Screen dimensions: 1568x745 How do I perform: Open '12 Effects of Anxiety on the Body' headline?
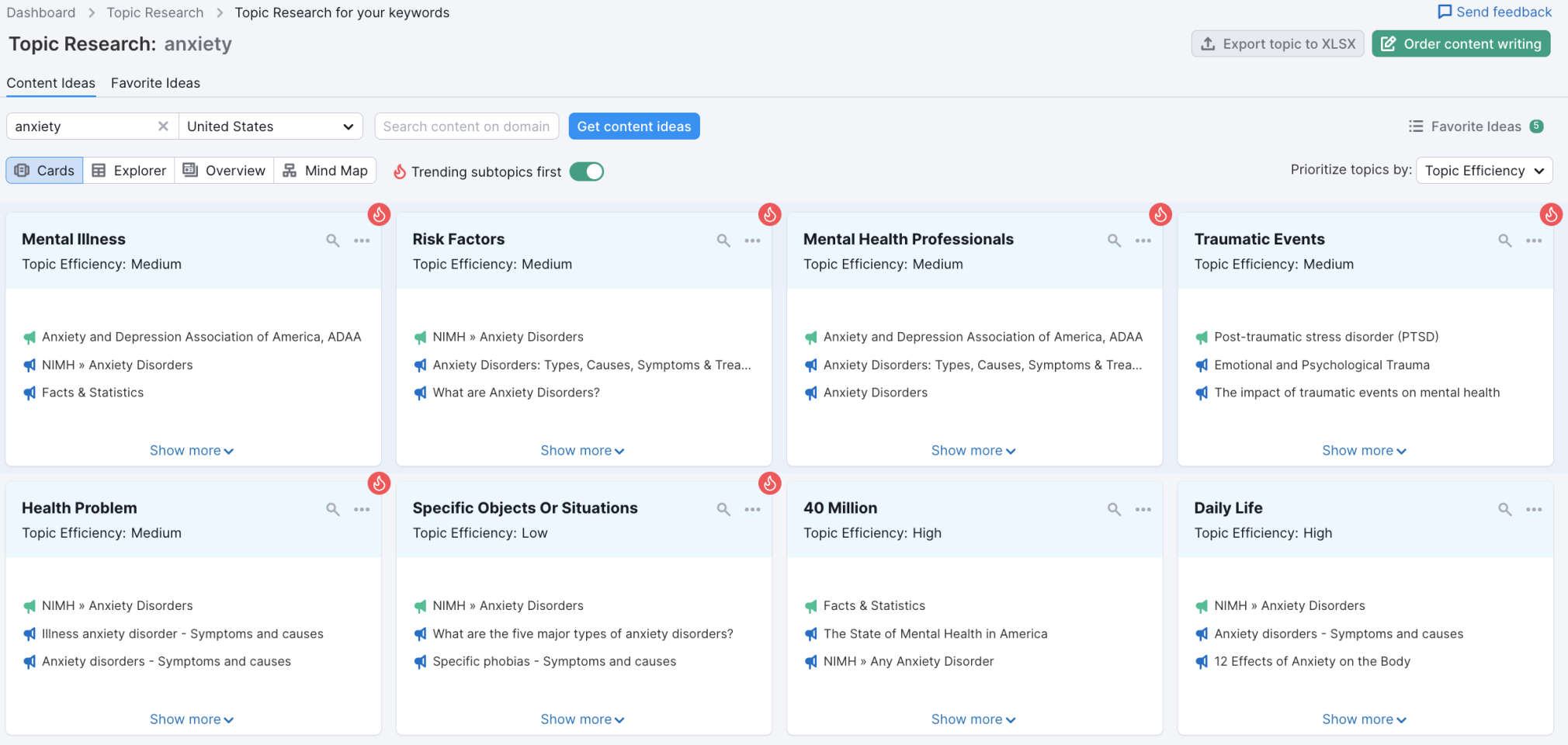(x=1312, y=661)
